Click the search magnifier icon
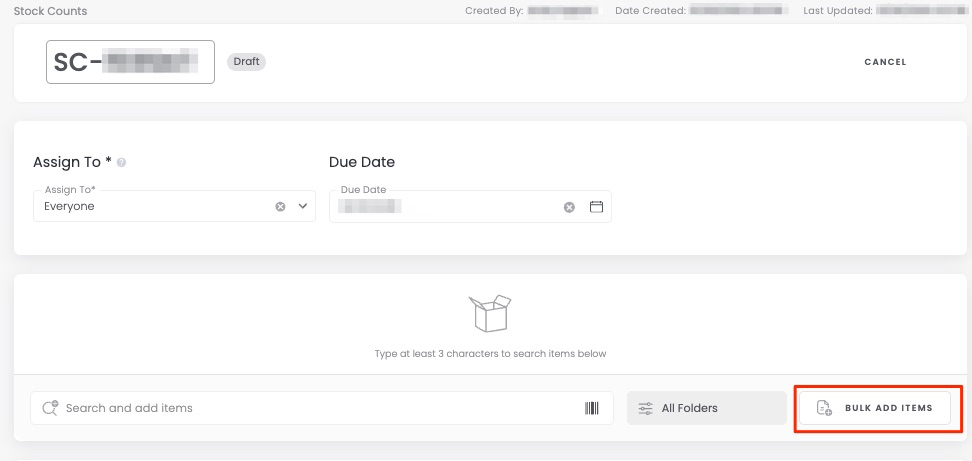The image size is (972, 461). [50, 408]
